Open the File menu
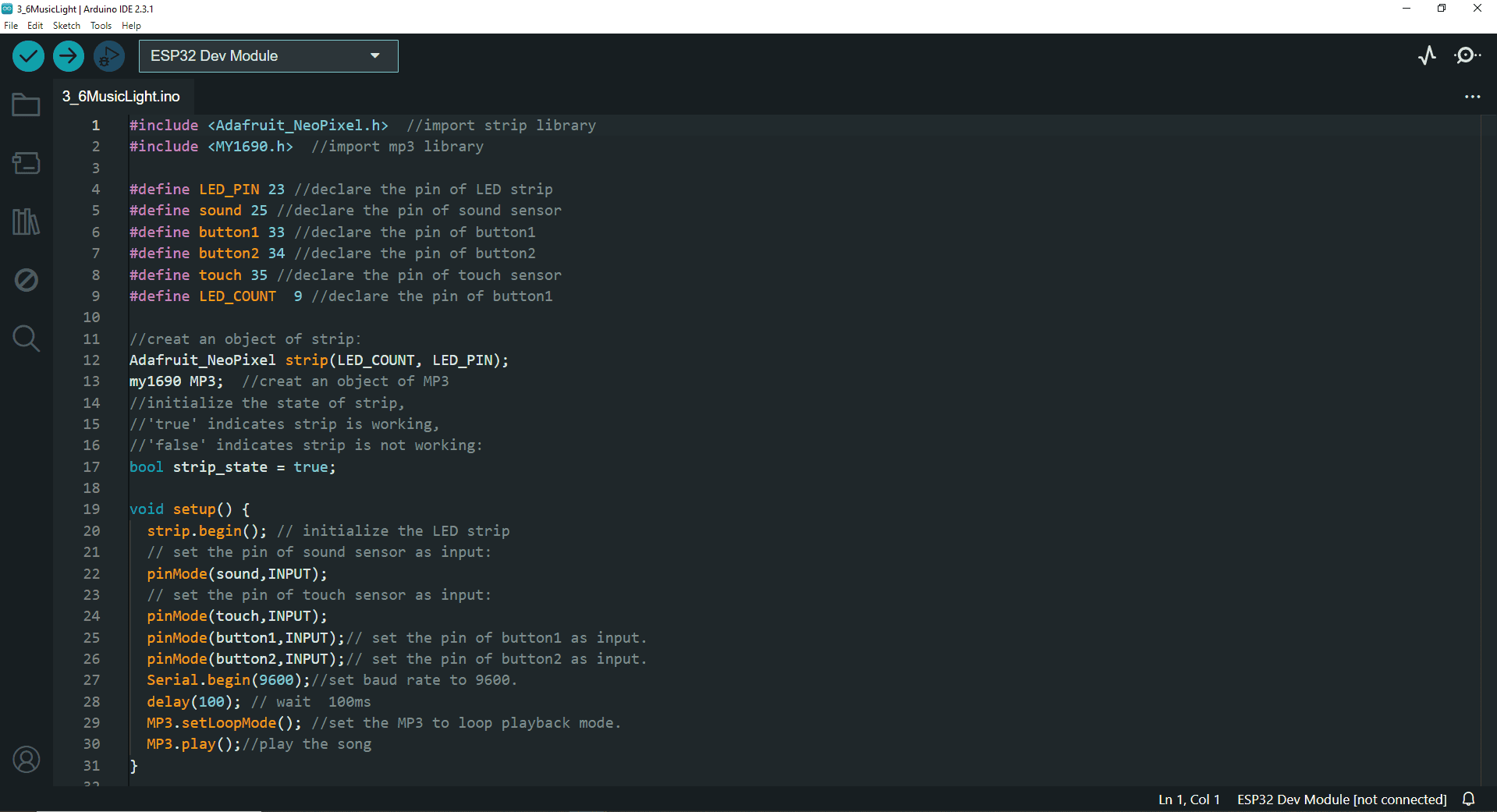 [x=11, y=26]
